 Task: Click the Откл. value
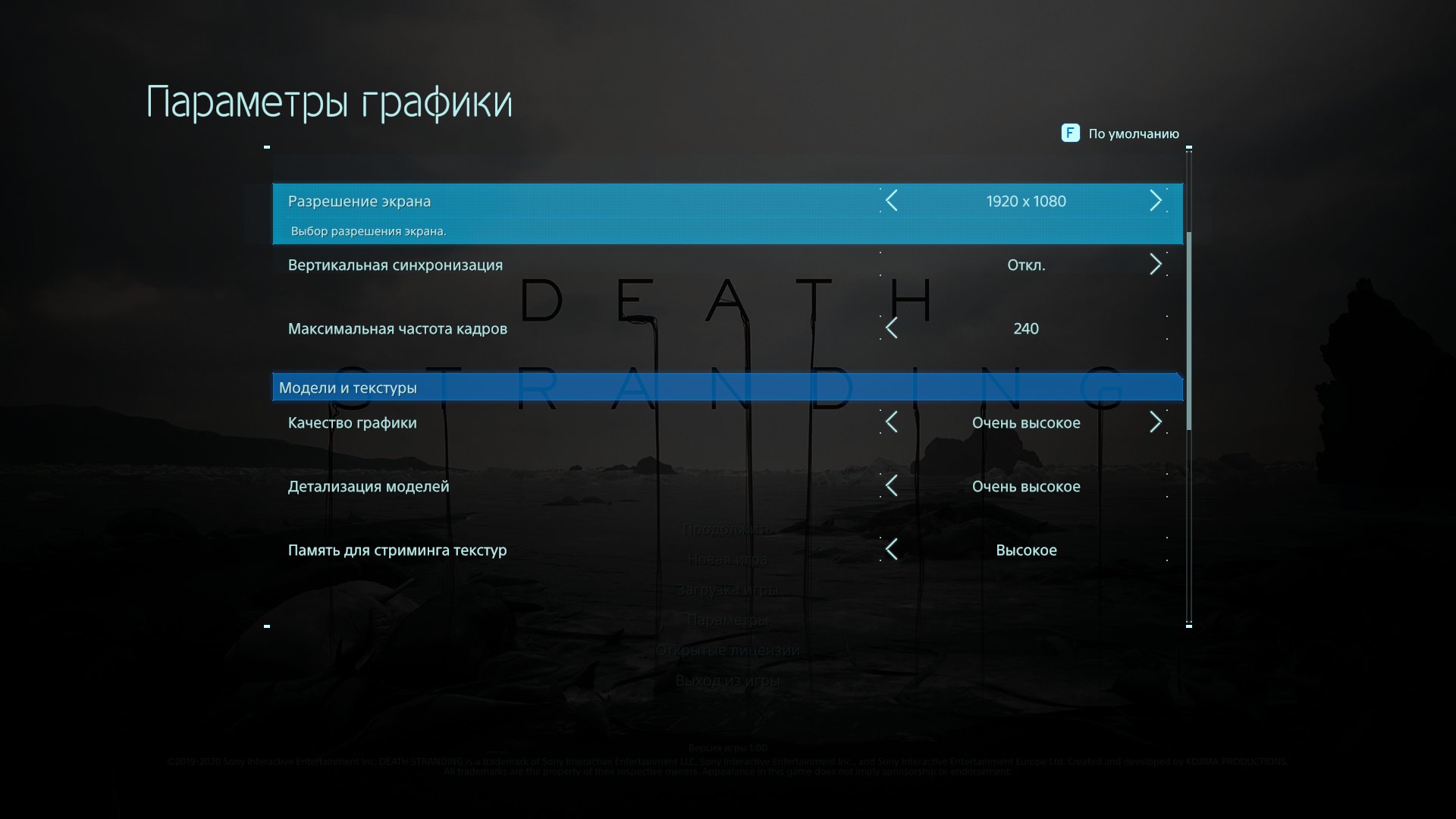pos(1026,265)
